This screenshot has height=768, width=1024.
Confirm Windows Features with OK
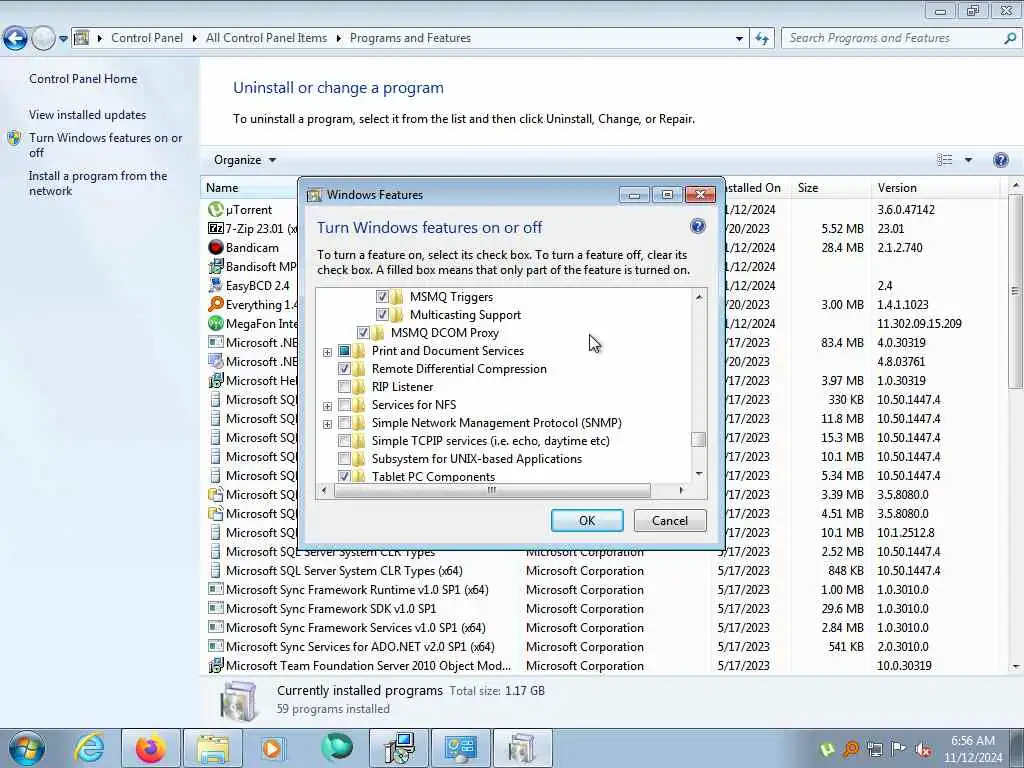point(587,520)
